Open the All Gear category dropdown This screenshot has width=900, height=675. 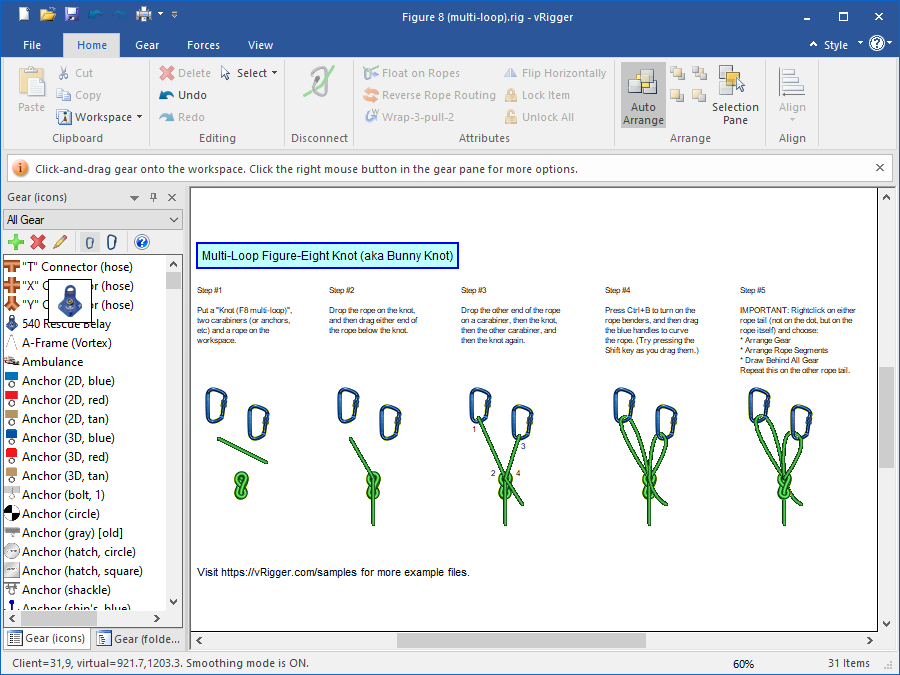(92, 220)
